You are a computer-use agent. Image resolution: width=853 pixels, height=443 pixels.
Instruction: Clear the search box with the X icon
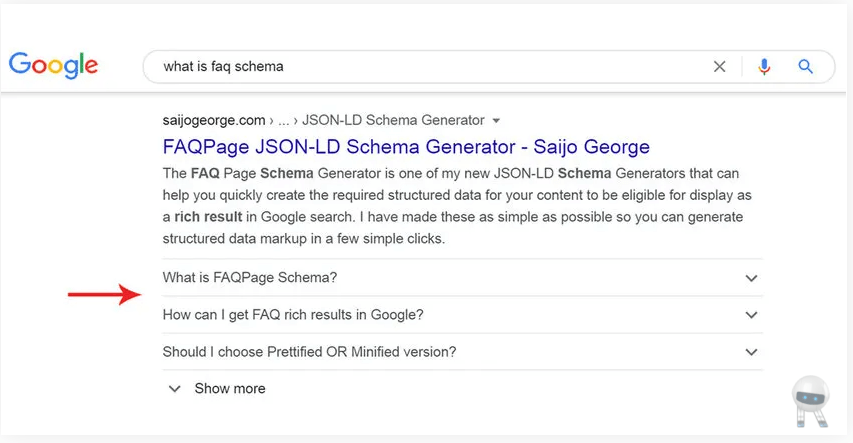[x=719, y=66]
